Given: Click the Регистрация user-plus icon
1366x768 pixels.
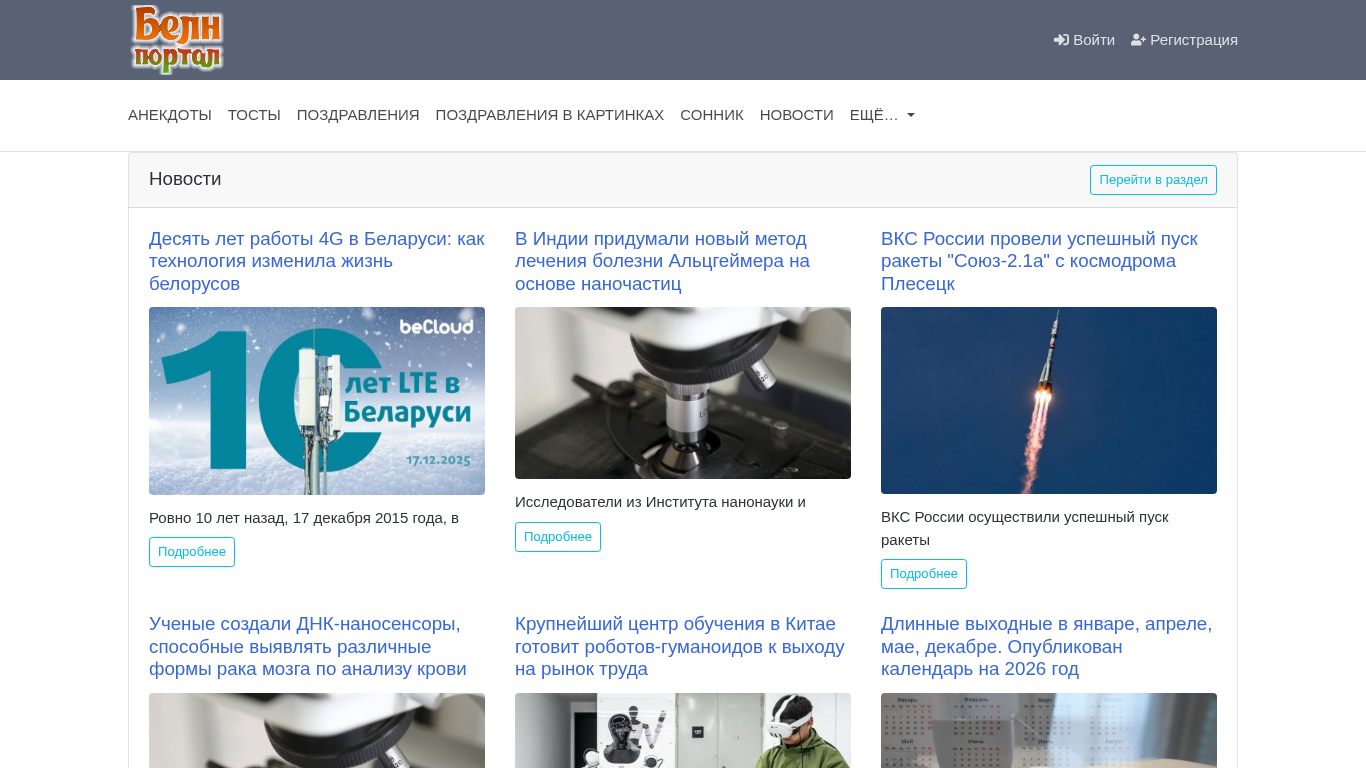Looking at the screenshot, I should [x=1138, y=40].
